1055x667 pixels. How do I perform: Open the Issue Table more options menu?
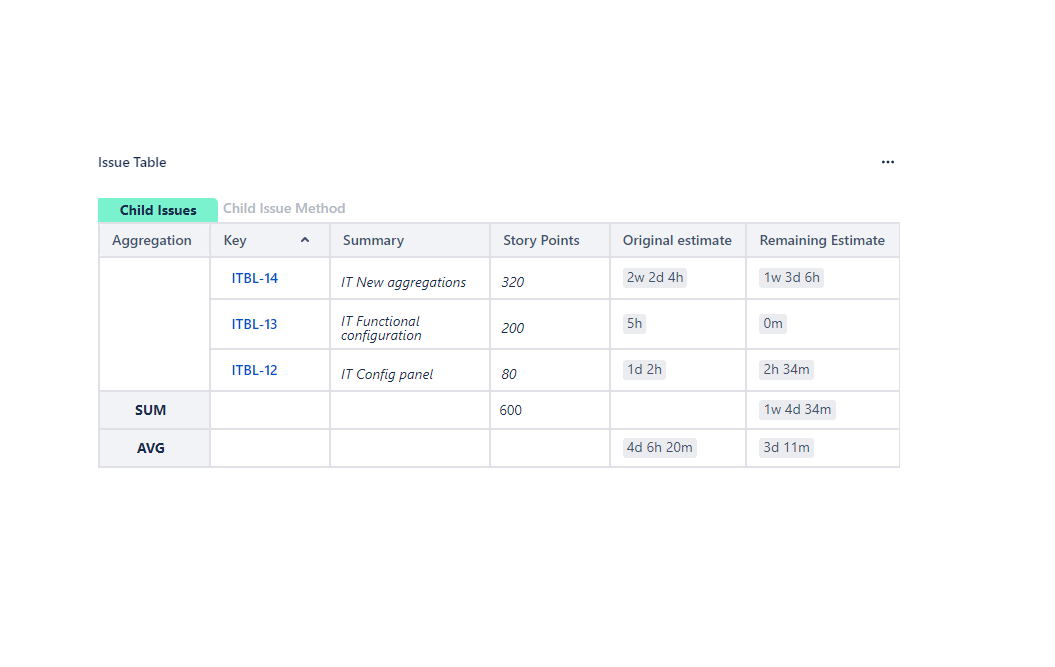coord(887,162)
